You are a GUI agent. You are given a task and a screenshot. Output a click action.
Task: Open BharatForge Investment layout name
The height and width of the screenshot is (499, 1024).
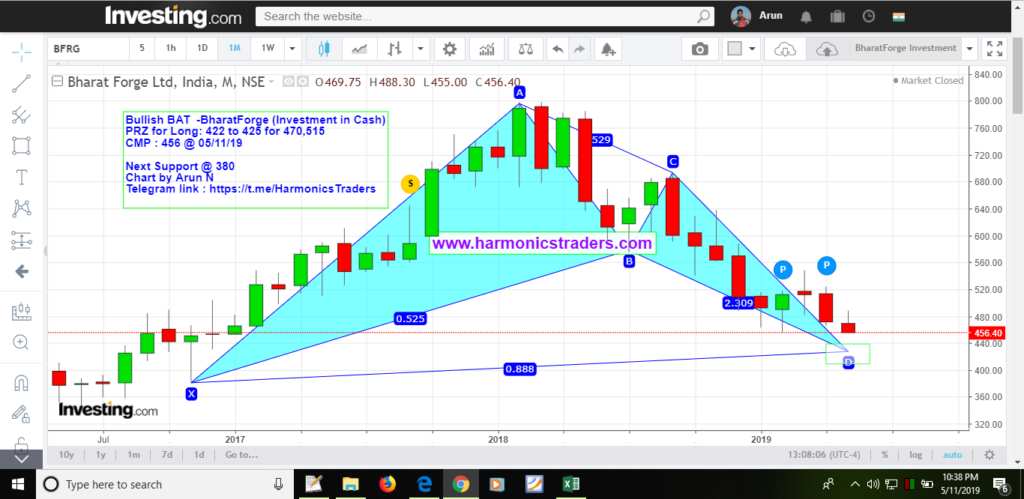click(x=905, y=48)
